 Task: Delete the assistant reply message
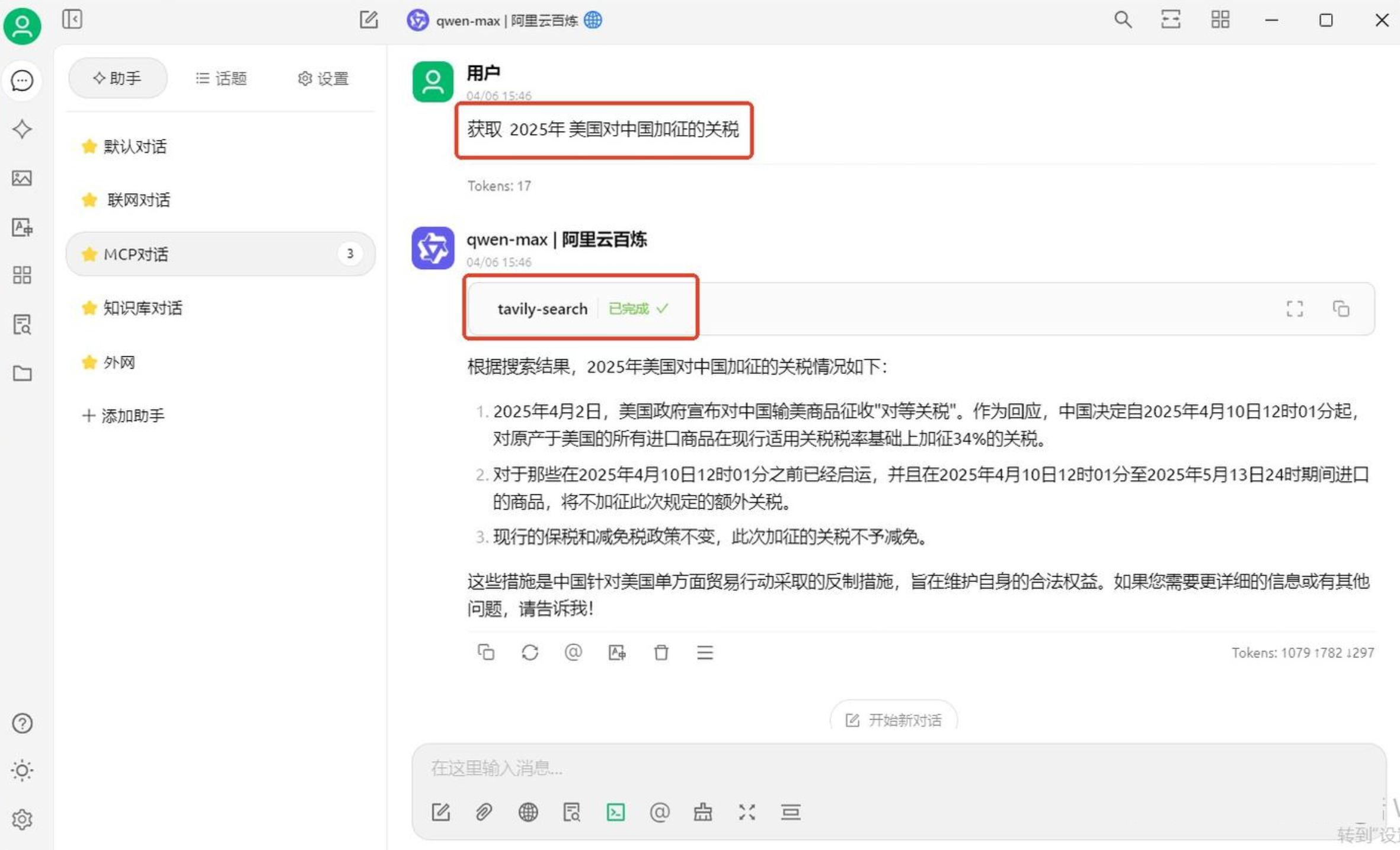click(x=661, y=653)
